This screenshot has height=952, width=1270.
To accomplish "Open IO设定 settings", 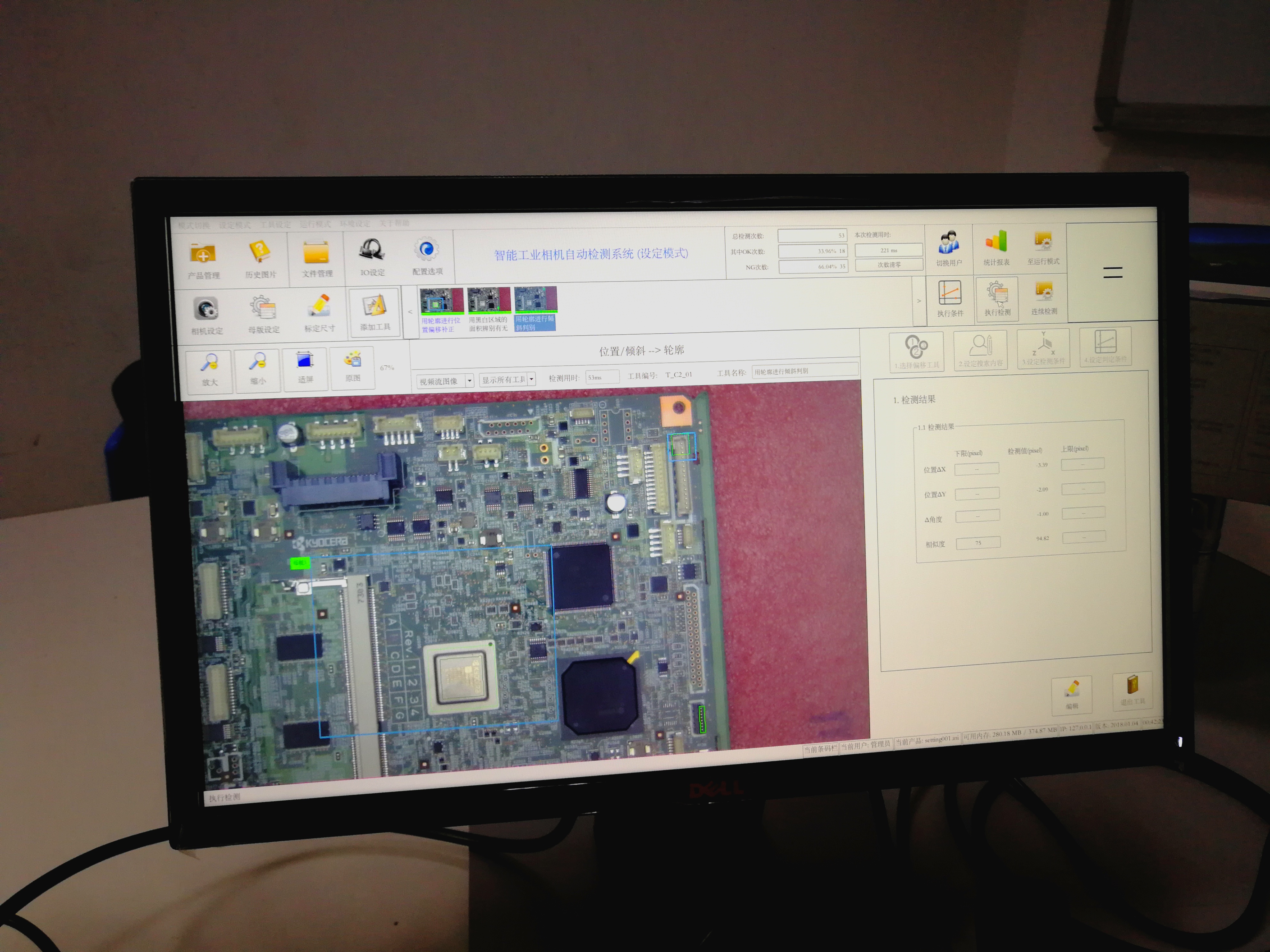I will 372,257.
